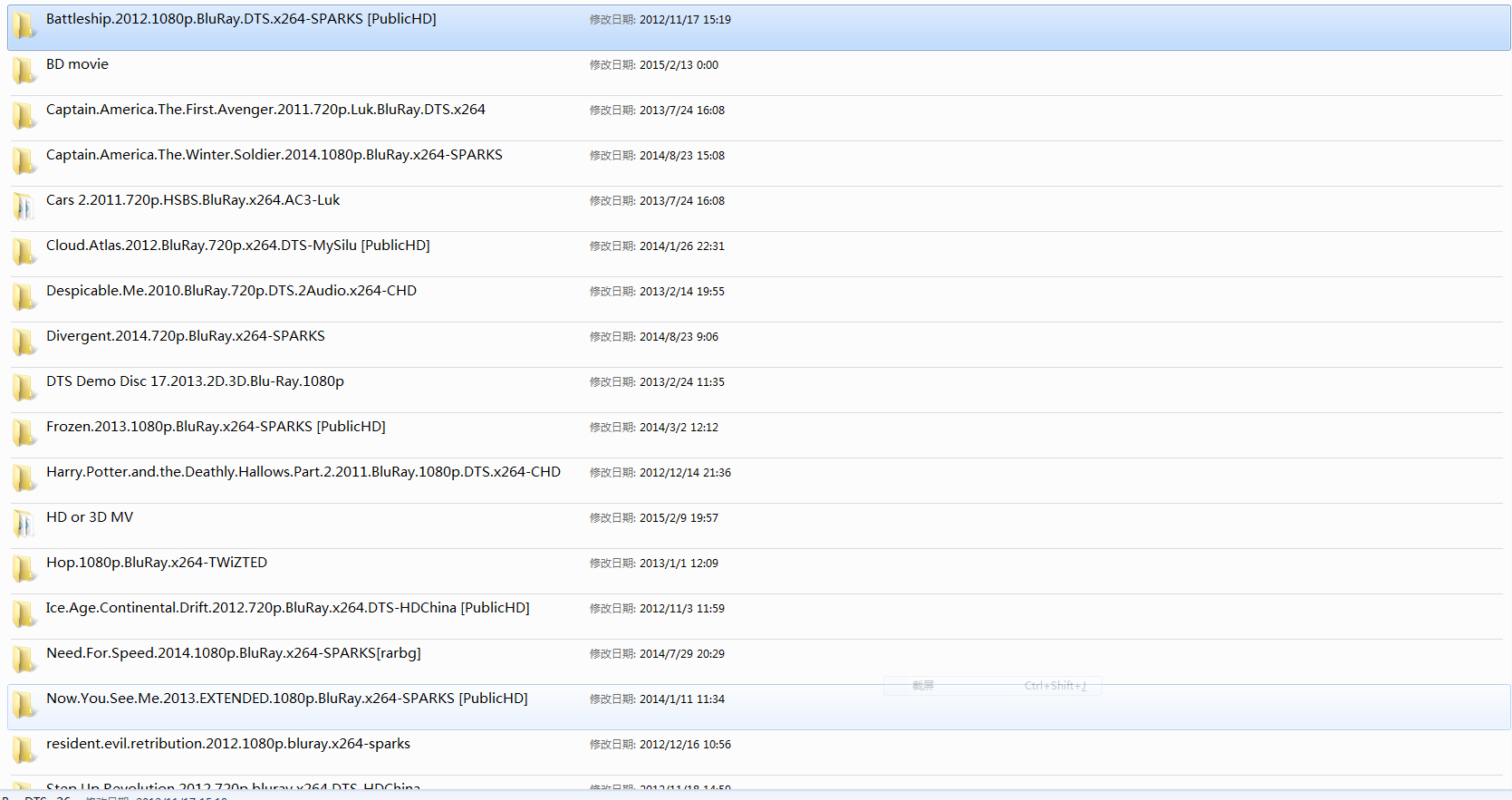Click name Captain.America.The.Winter.Soldier.2014.1080p.BluRay.x264-SPARKS
This screenshot has width=1512, height=800.
[x=274, y=155]
